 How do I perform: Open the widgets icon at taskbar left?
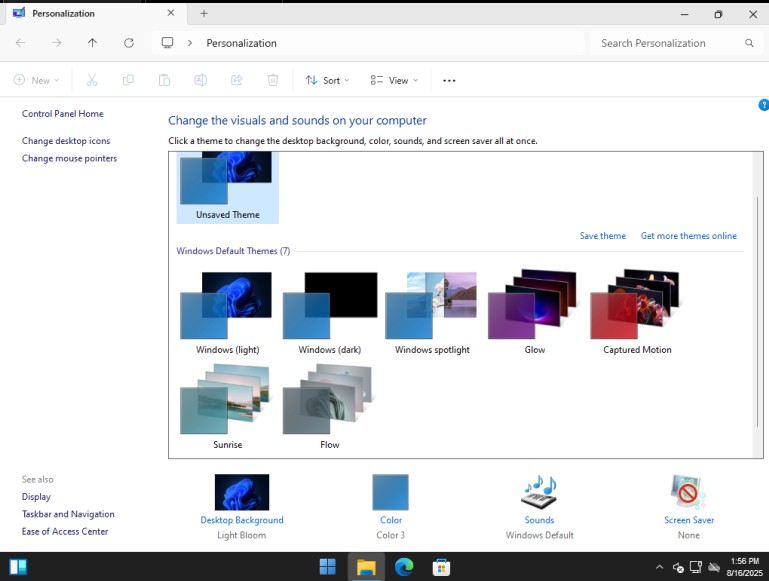pos(18,567)
